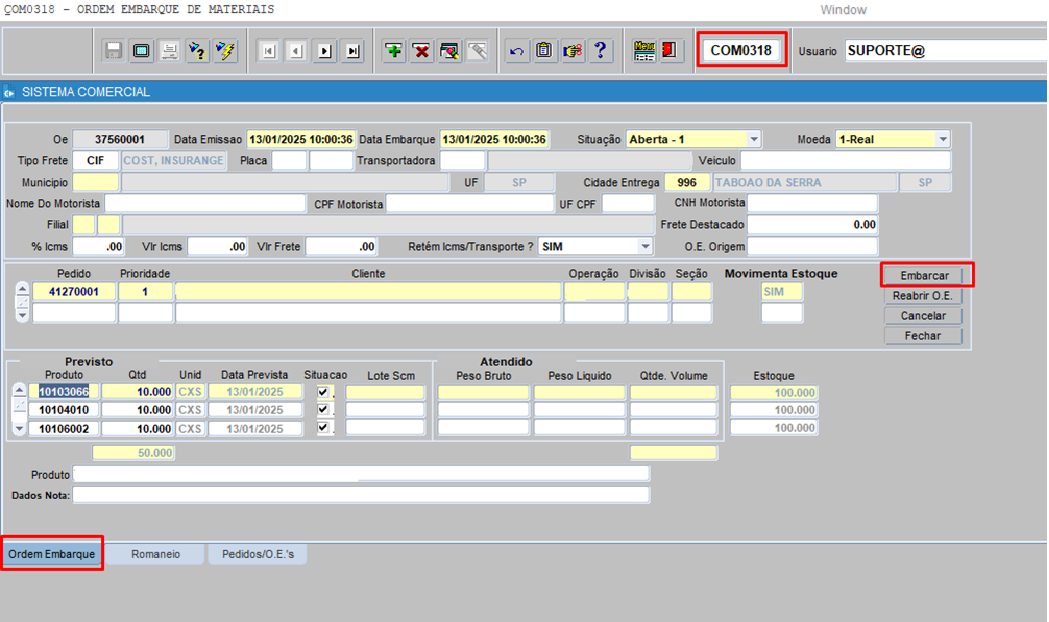The image size is (1049, 622).
Task: Click the blue undo arrow icon
Action: tap(516, 51)
